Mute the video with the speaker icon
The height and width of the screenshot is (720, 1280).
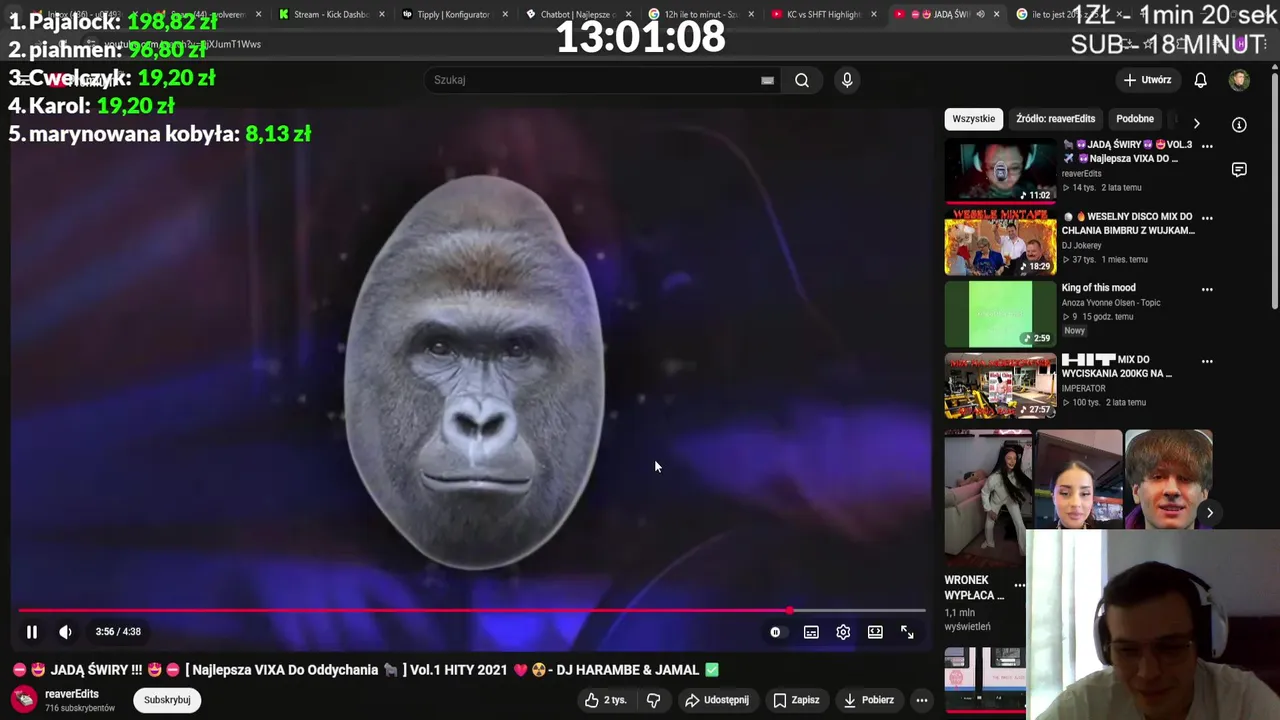coord(65,632)
